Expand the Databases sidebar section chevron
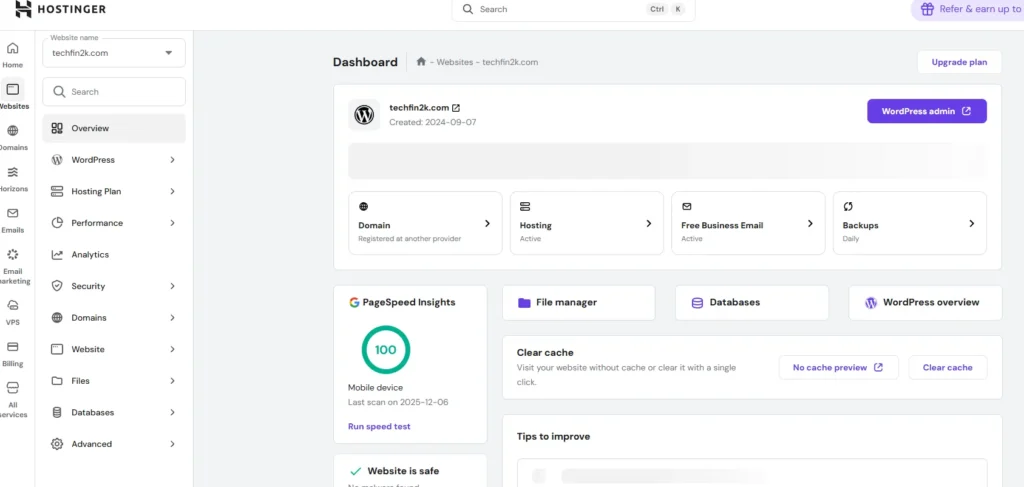Viewport: 1024px width, 487px height. [172, 413]
